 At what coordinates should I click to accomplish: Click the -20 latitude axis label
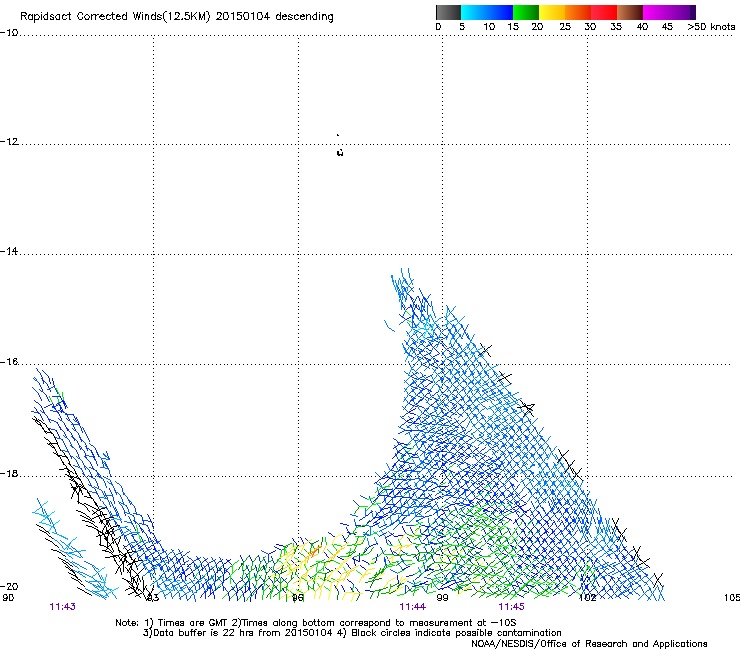tap(9, 586)
